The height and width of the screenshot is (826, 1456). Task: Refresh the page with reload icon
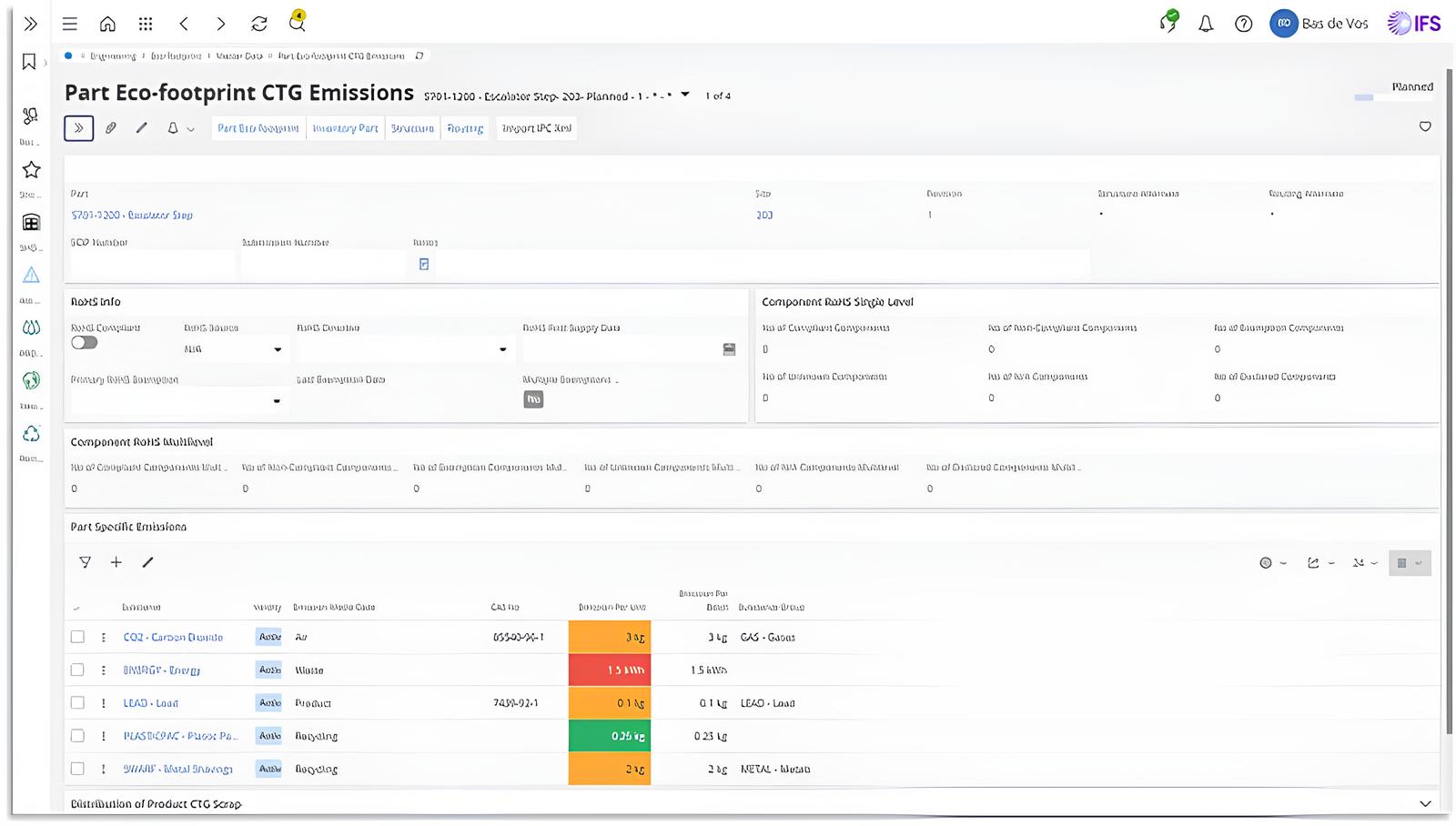(259, 24)
